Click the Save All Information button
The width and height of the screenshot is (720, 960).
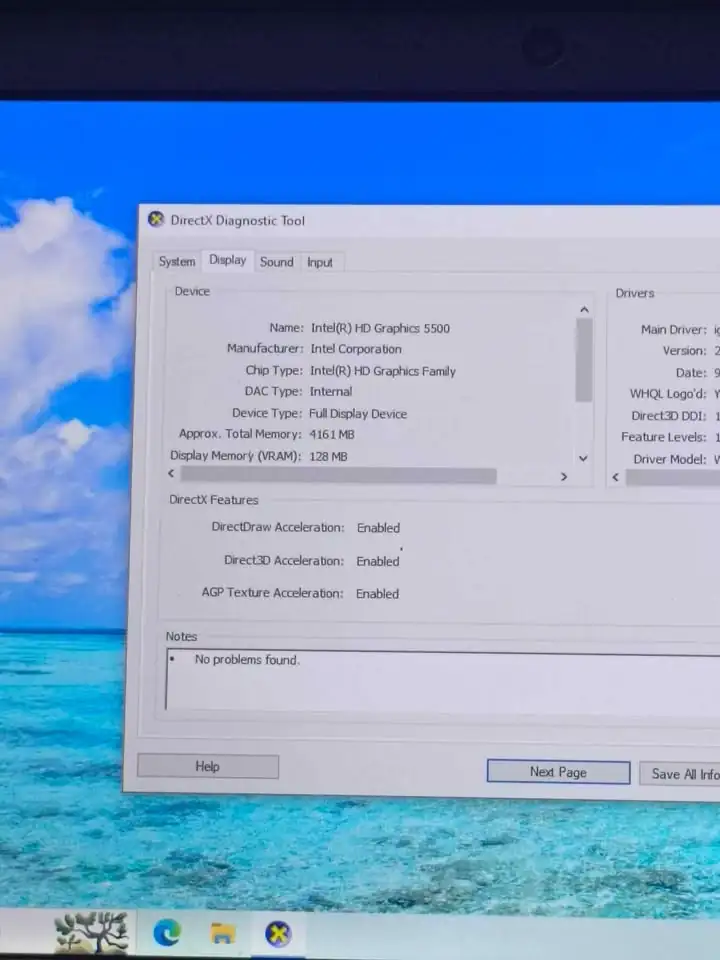(x=680, y=774)
